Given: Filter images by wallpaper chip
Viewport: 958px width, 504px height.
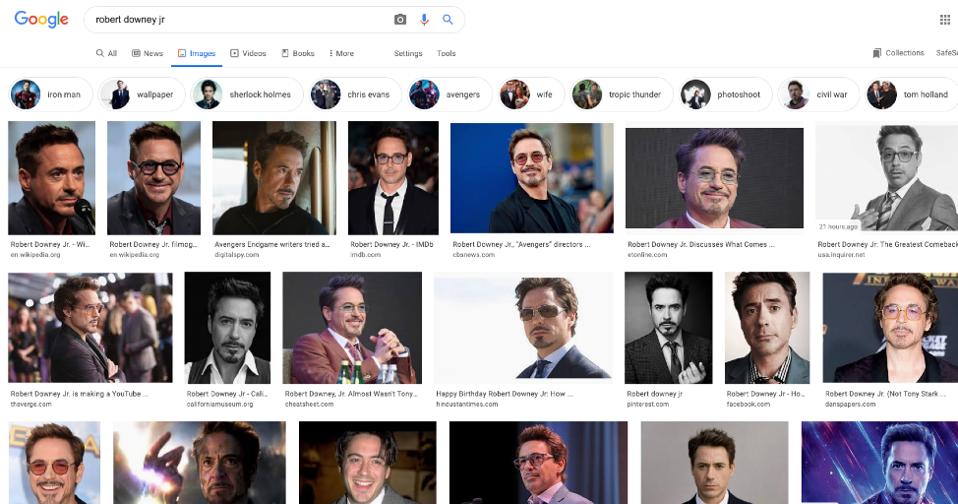Looking at the screenshot, I should (141, 95).
